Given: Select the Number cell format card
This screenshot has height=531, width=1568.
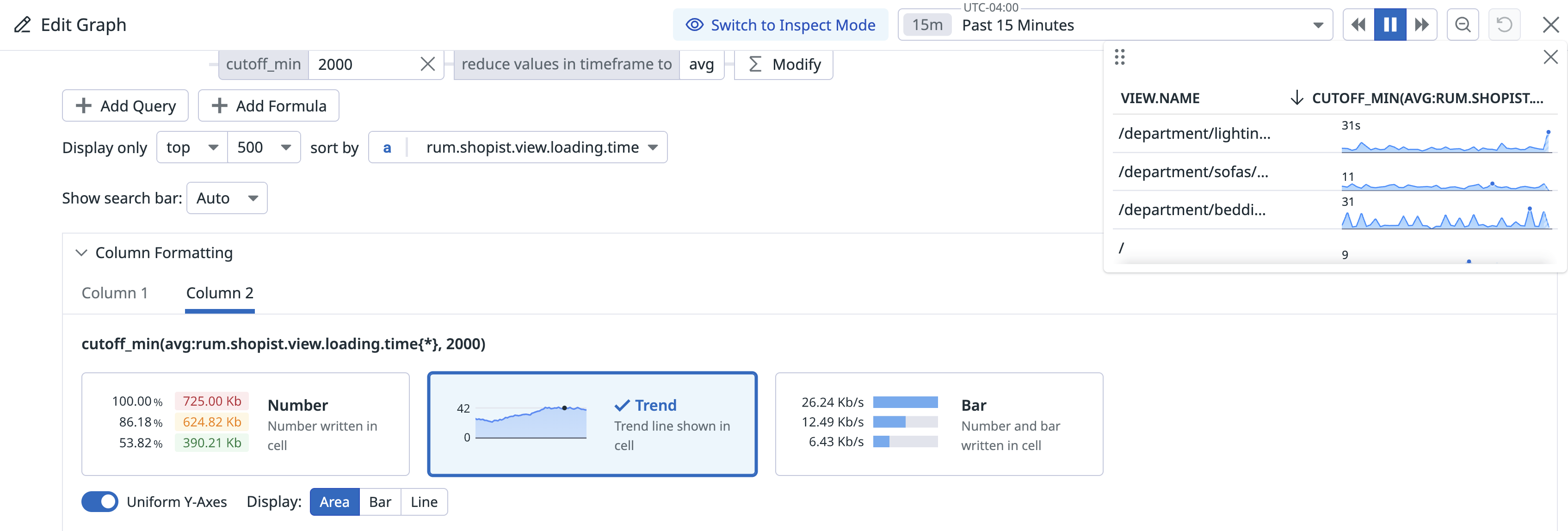Looking at the screenshot, I should click(x=245, y=424).
